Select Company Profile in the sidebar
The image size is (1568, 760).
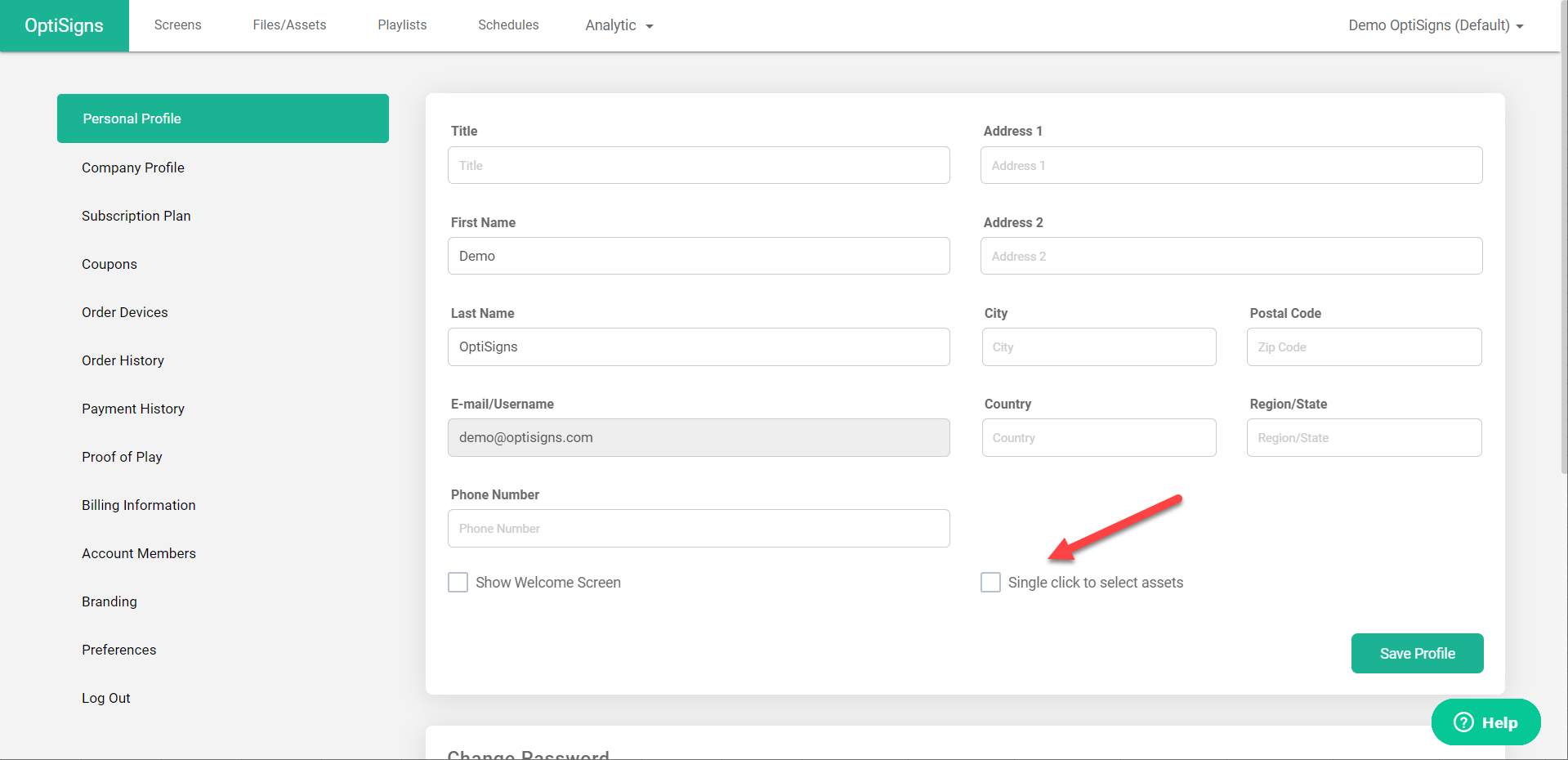click(133, 168)
